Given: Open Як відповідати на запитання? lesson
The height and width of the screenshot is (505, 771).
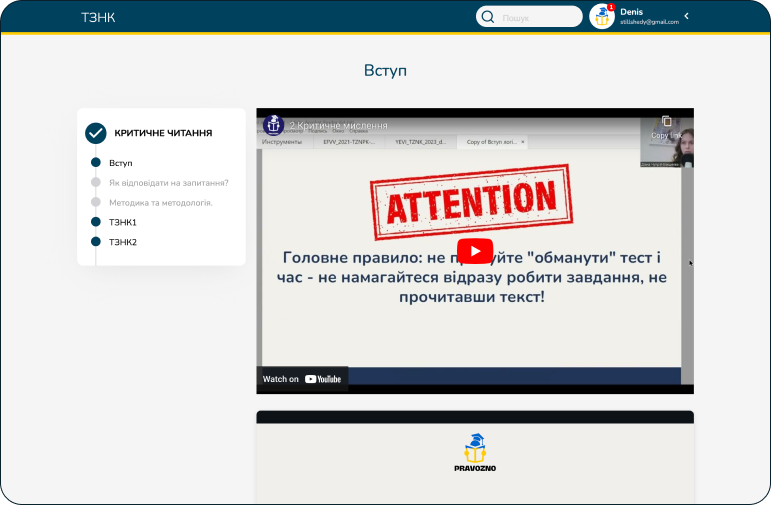Looking at the screenshot, I should tap(168, 183).
